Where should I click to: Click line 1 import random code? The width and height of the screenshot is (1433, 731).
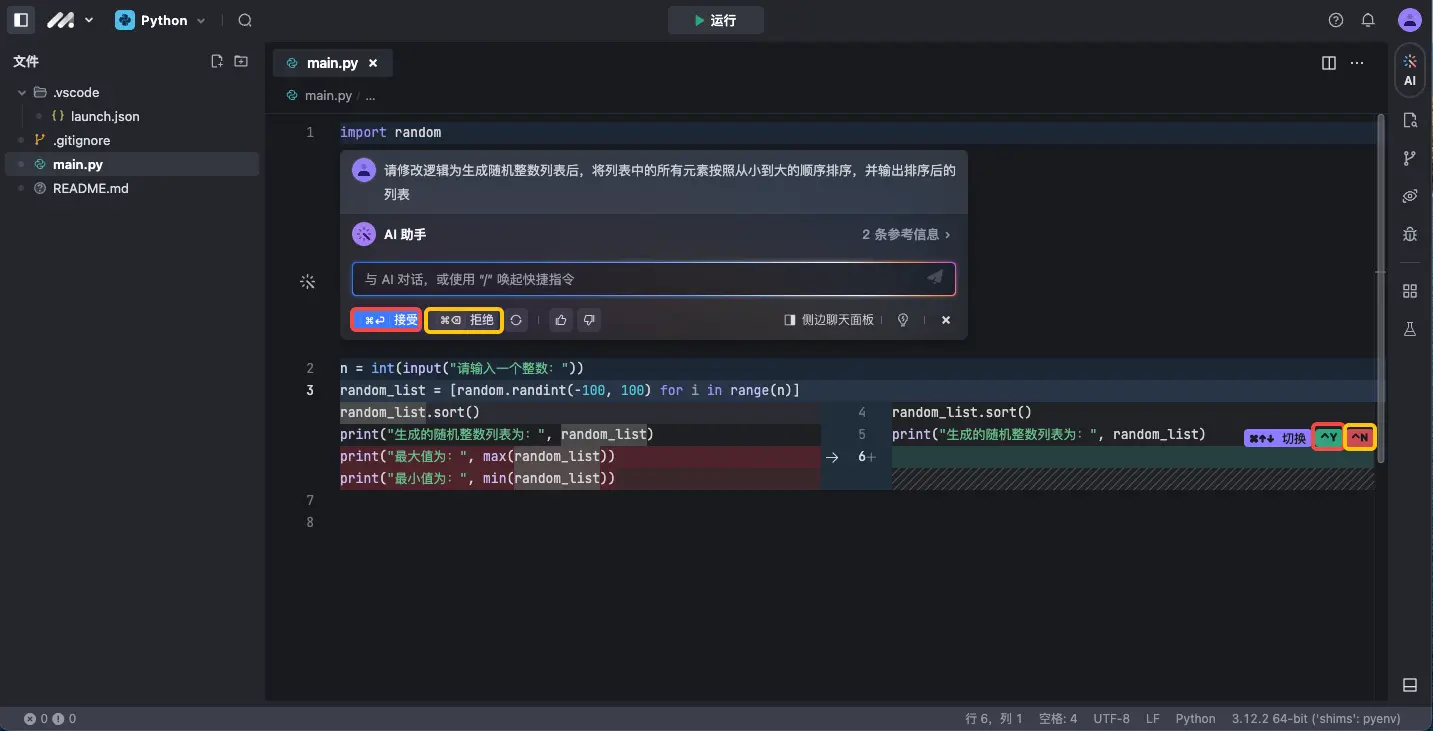click(x=390, y=132)
